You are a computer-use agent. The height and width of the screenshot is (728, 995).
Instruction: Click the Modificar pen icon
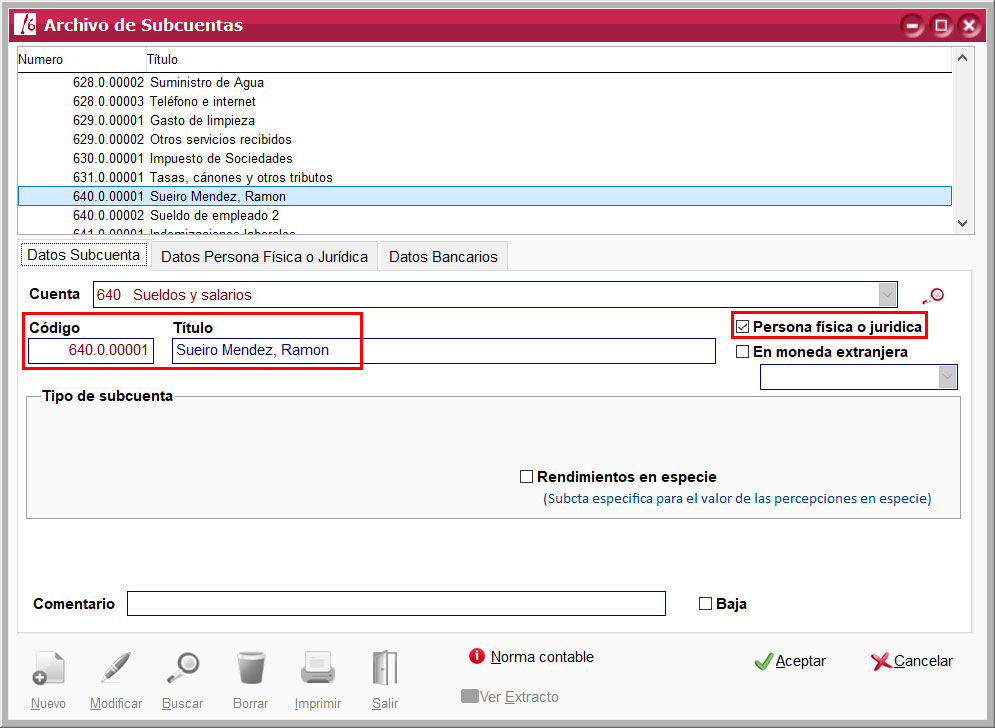tap(115, 668)
